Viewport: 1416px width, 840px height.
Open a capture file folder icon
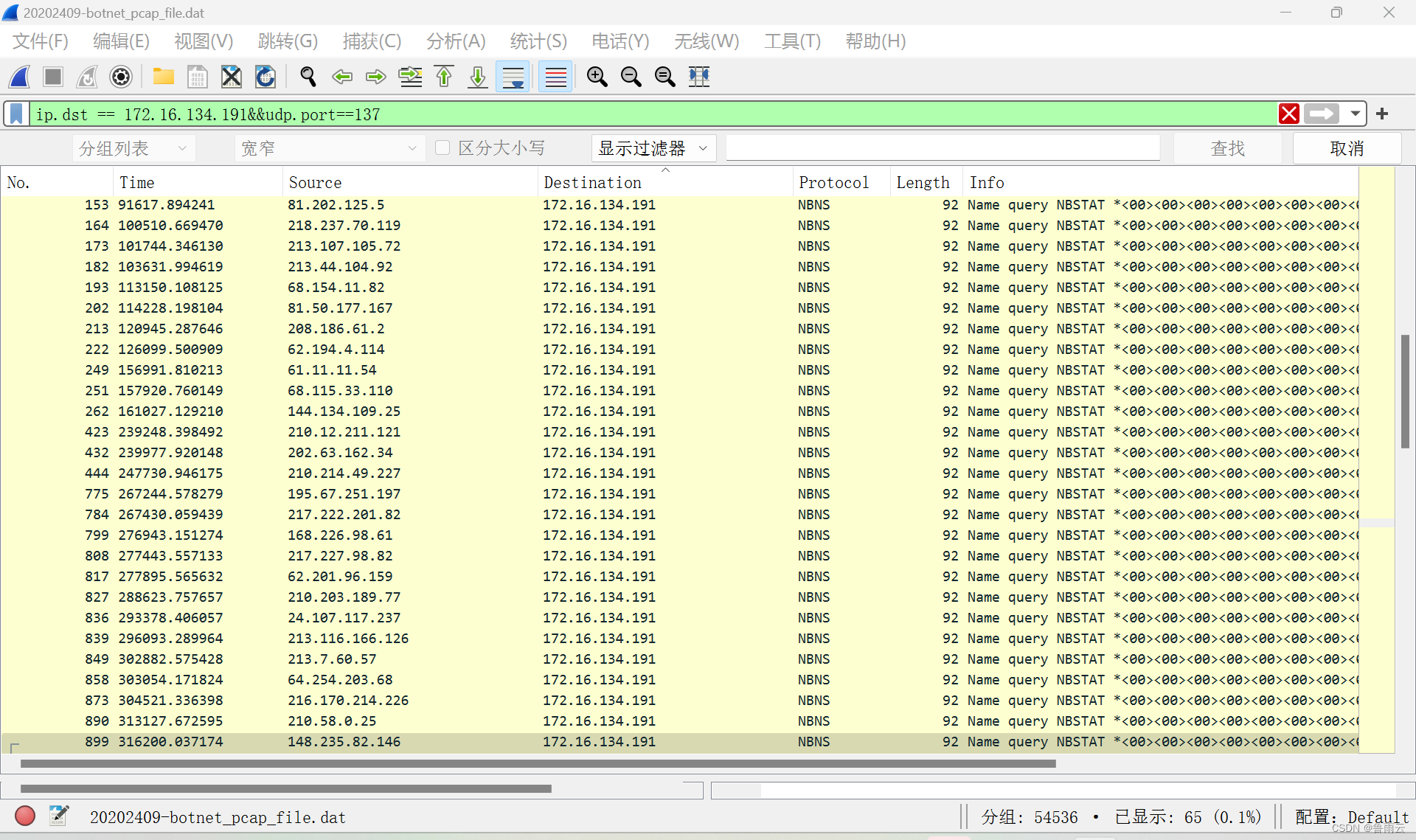[x=163, y=77]
